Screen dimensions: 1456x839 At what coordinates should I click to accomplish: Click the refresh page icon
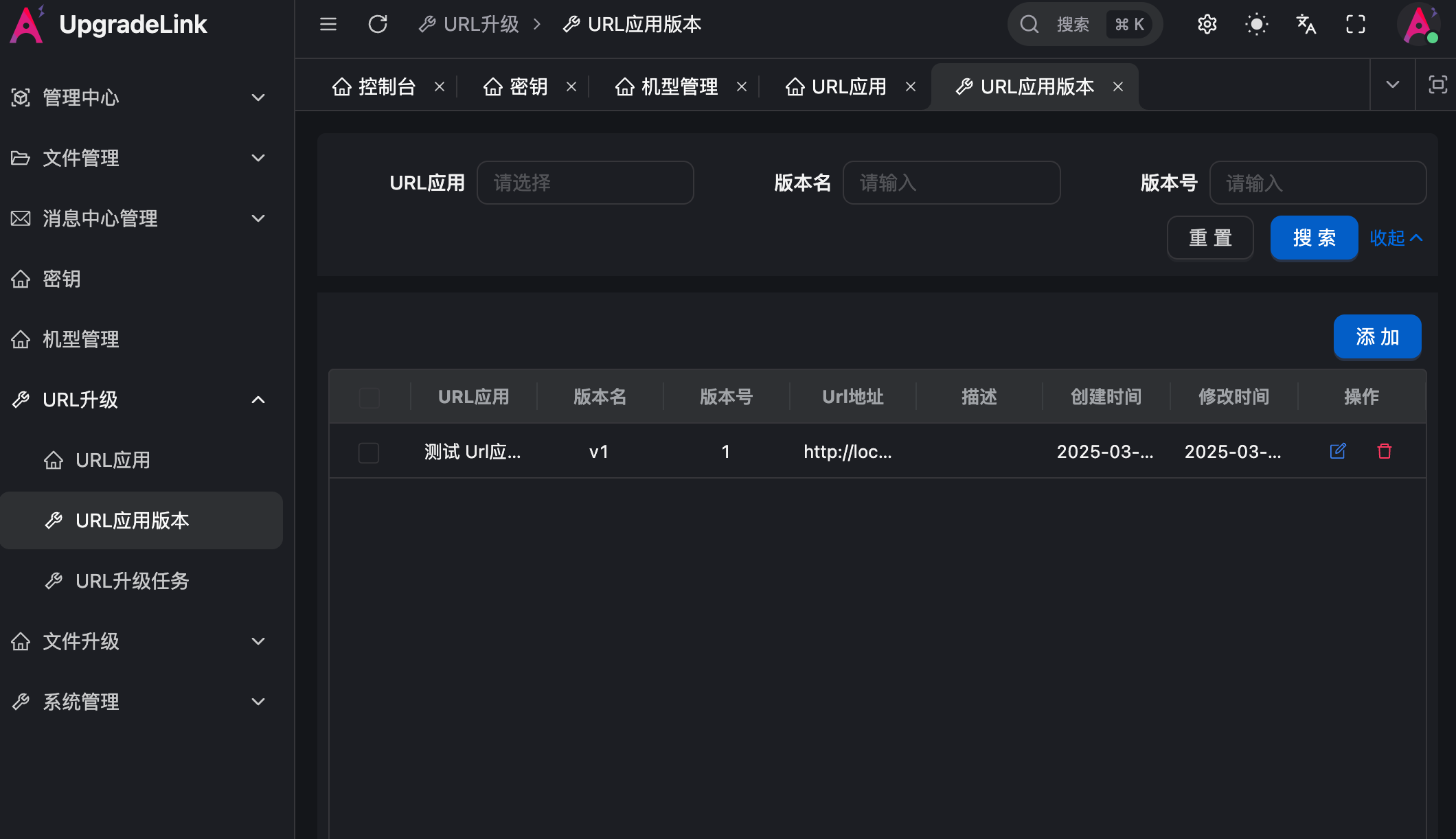click(378, 25)
